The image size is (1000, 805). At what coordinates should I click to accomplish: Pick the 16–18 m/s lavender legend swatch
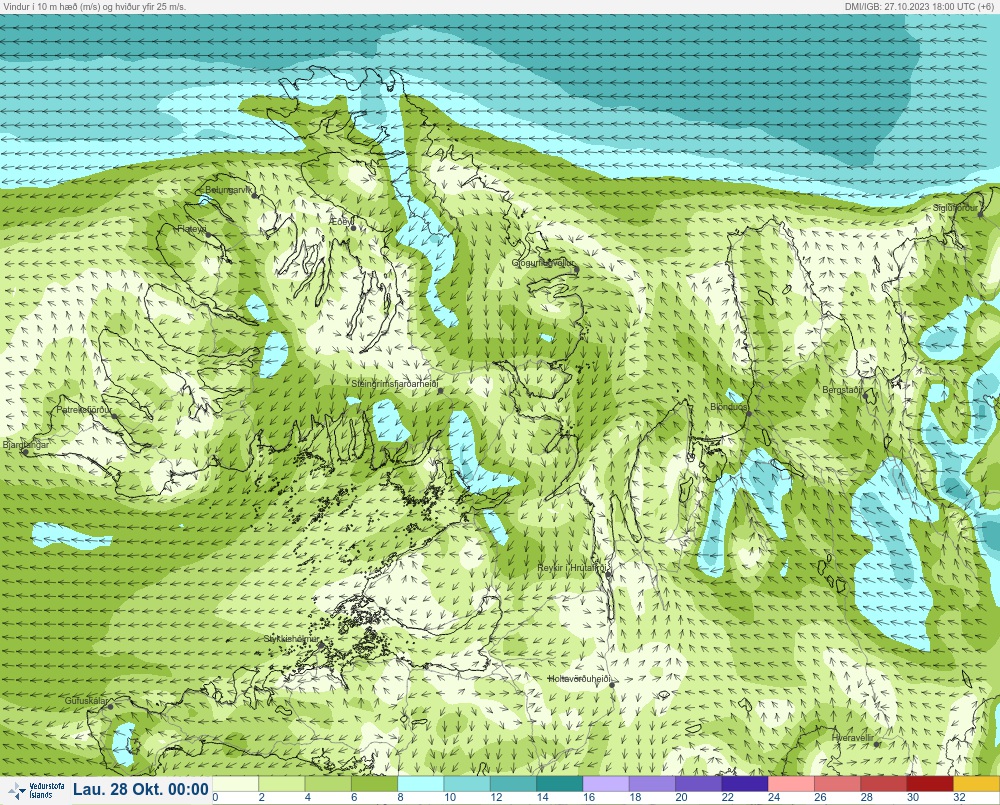[x=606, y=784]
